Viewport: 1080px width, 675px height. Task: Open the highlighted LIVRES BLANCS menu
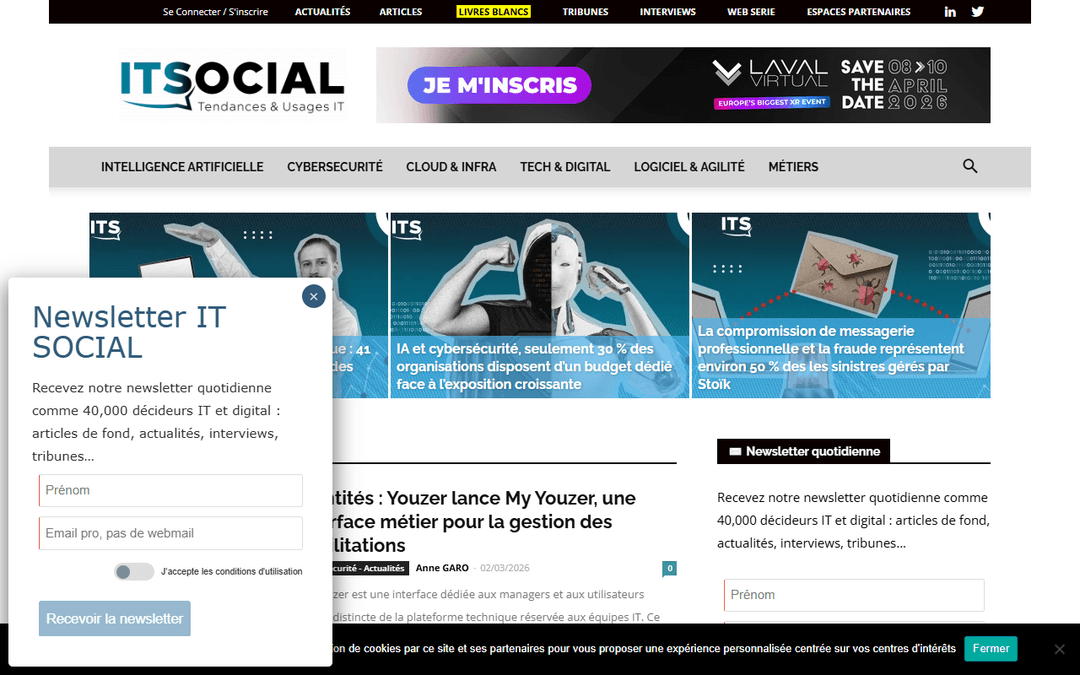(x=494, y=12)
